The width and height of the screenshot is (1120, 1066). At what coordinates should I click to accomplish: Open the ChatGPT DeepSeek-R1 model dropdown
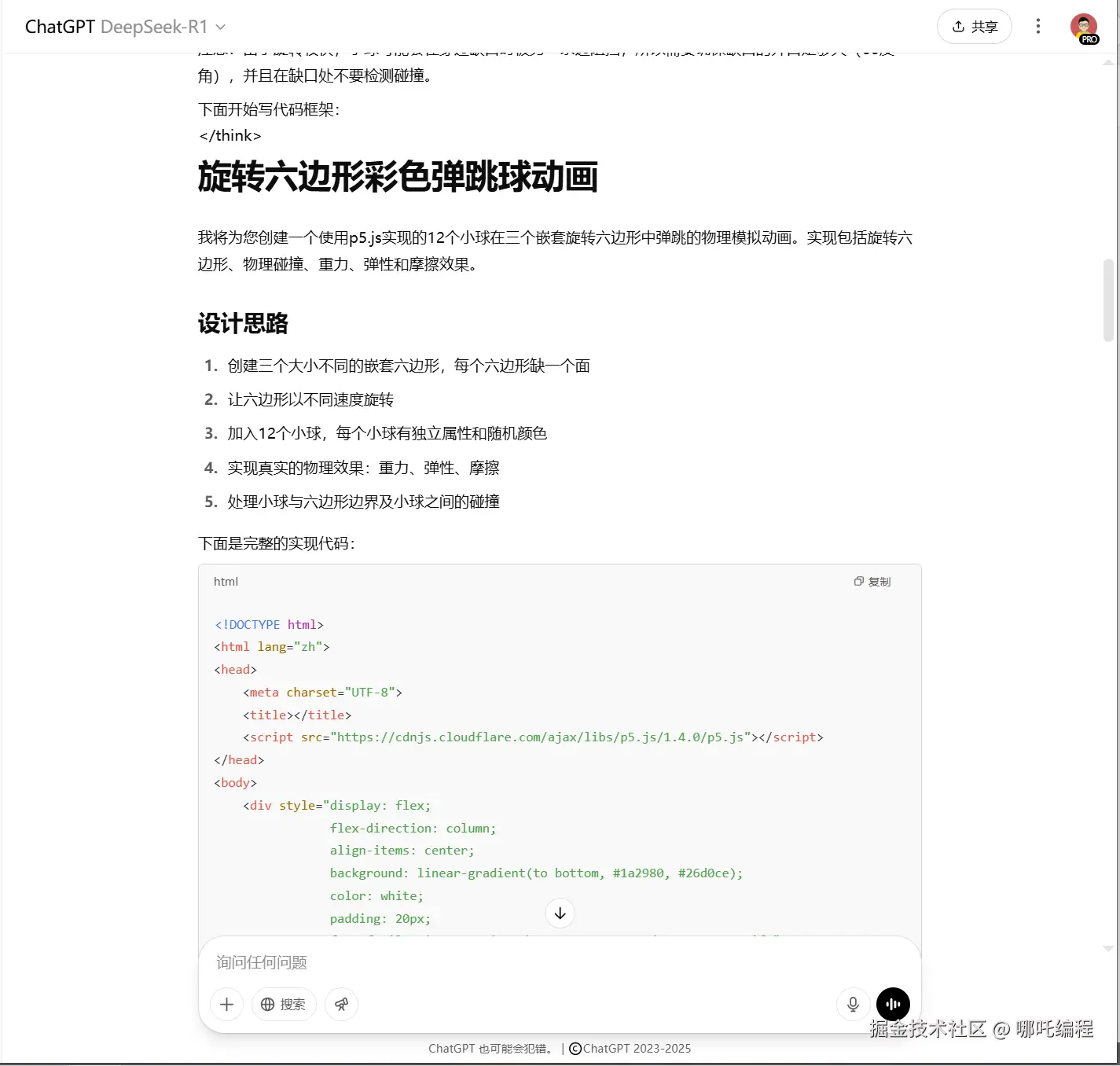pos(126,27)
